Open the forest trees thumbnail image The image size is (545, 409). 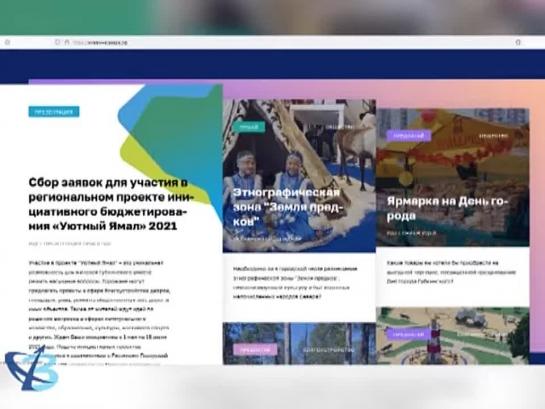tap(299, 343)
